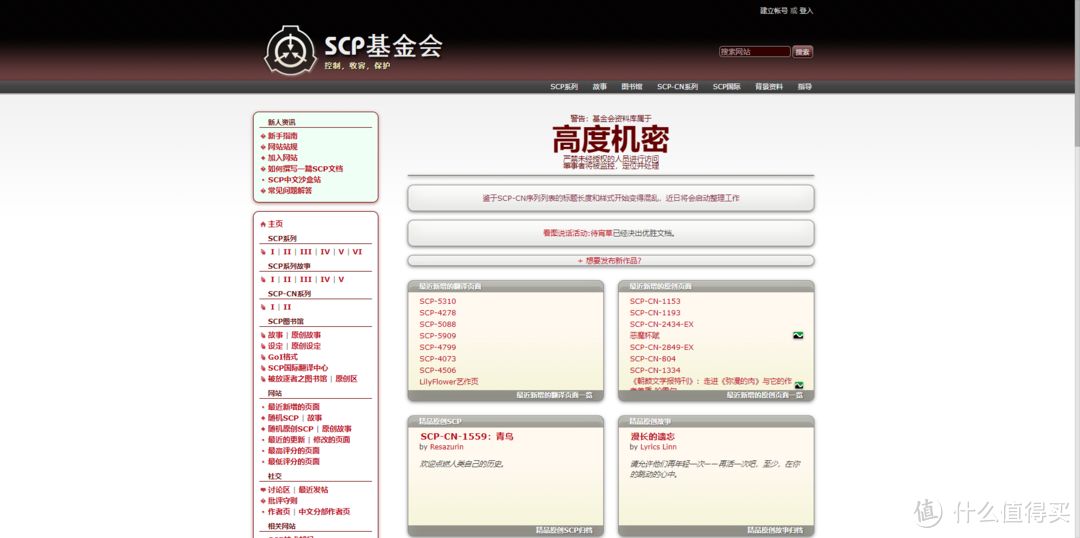Open the 原创故事 link beside 故事
The height and width of the screenshot is (538, 1080).
pos(306,335)
